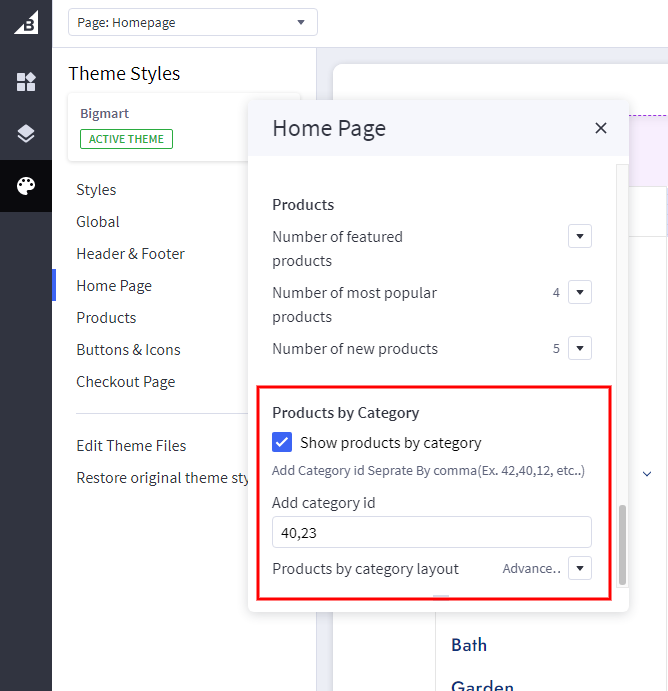
Task: Expand Number of most popular products dropdown
Action: pyautogui.click(x=580, y=293)
